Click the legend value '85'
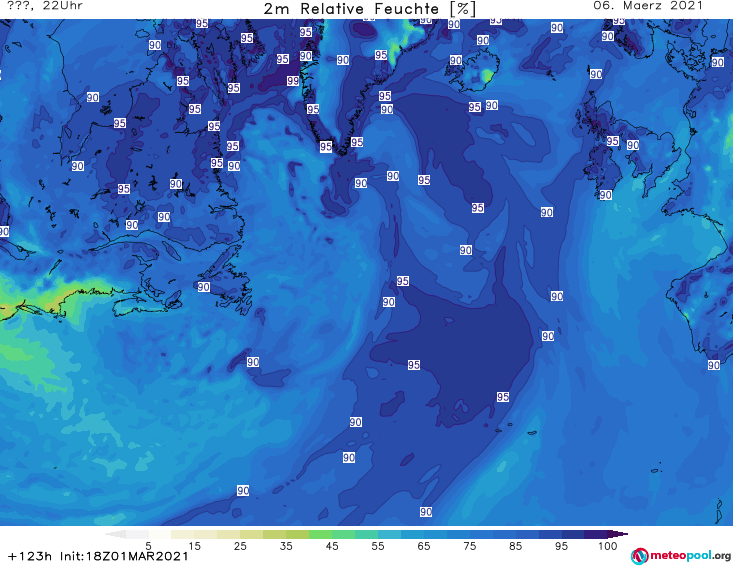733x566 pixels. pos(515,546)
